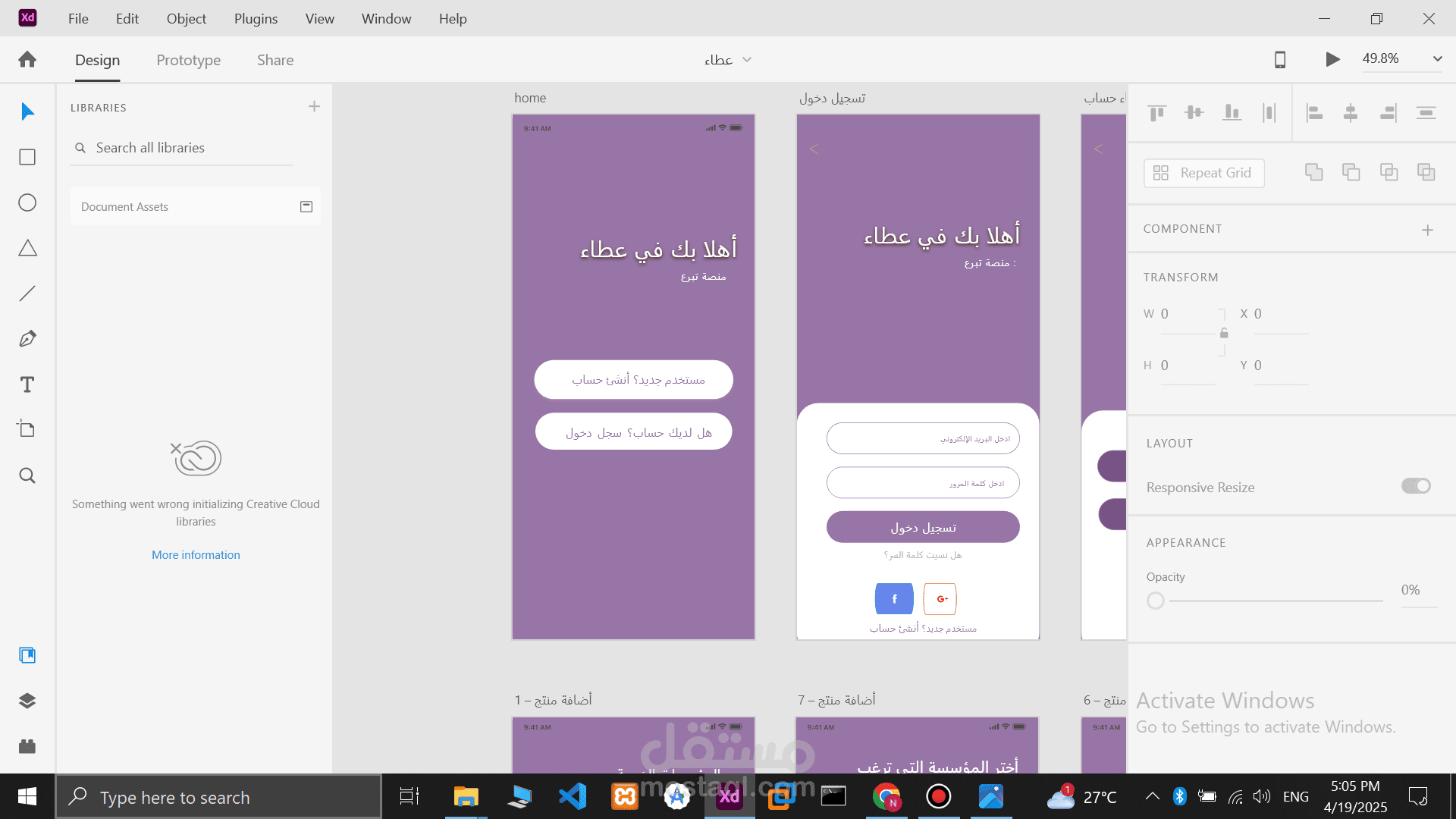This screenshot has height=819, width=1456.
Task: Apply the Subtract boolean operation
Action: (x=1351, y=172)
